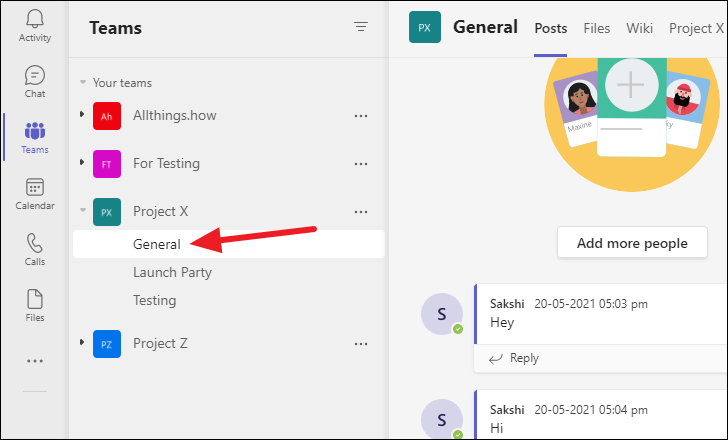
Task: Select the For Testing team name
Action: (166, 163)
